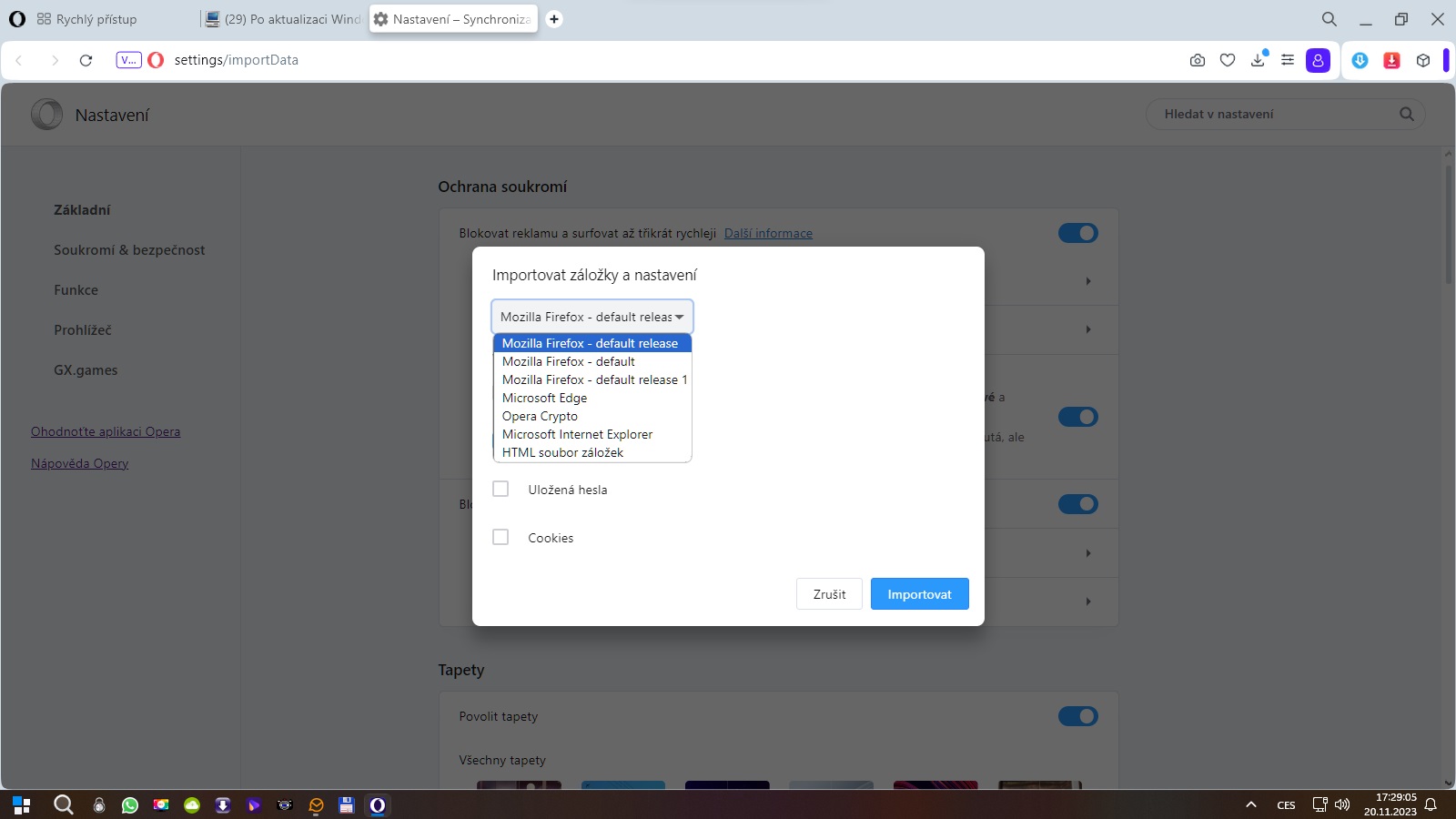Open the Ohodnoťte aplikaci Opera link
Image resolution: width=1456 pixels, height=819 pixels.
coord(106,431)
